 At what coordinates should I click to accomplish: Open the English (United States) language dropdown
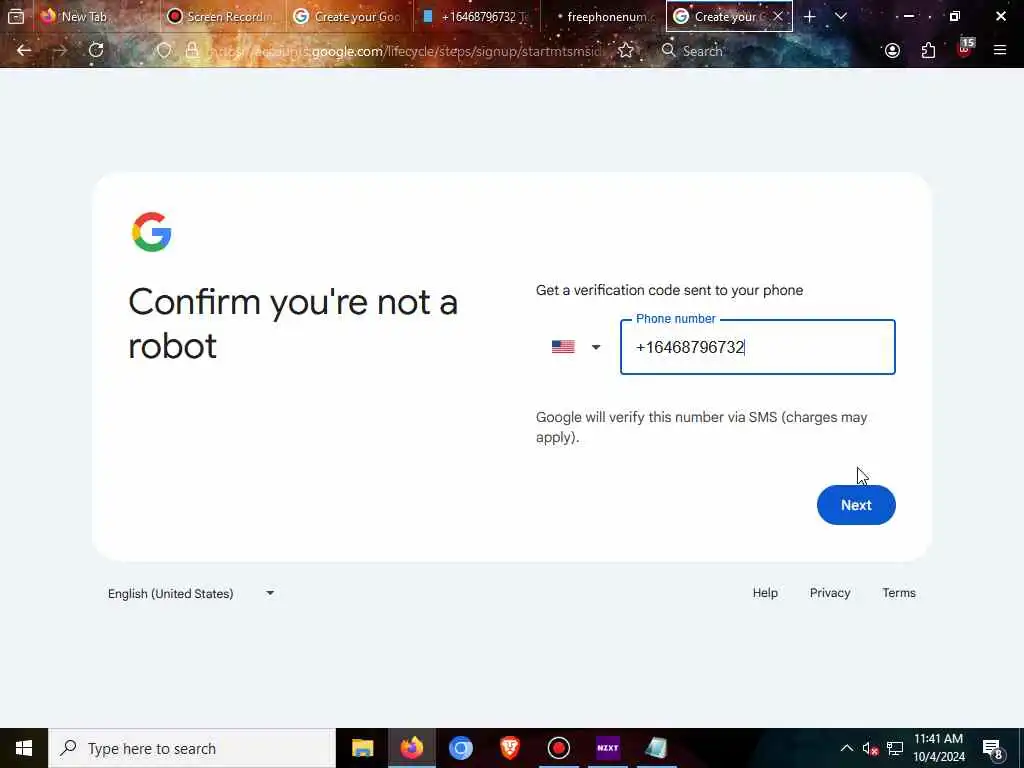191,593
